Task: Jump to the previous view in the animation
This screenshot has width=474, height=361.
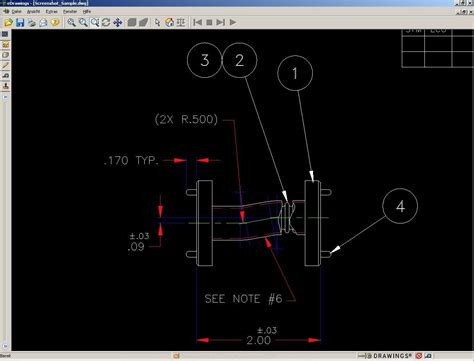Action: click(x=197, y=22)
